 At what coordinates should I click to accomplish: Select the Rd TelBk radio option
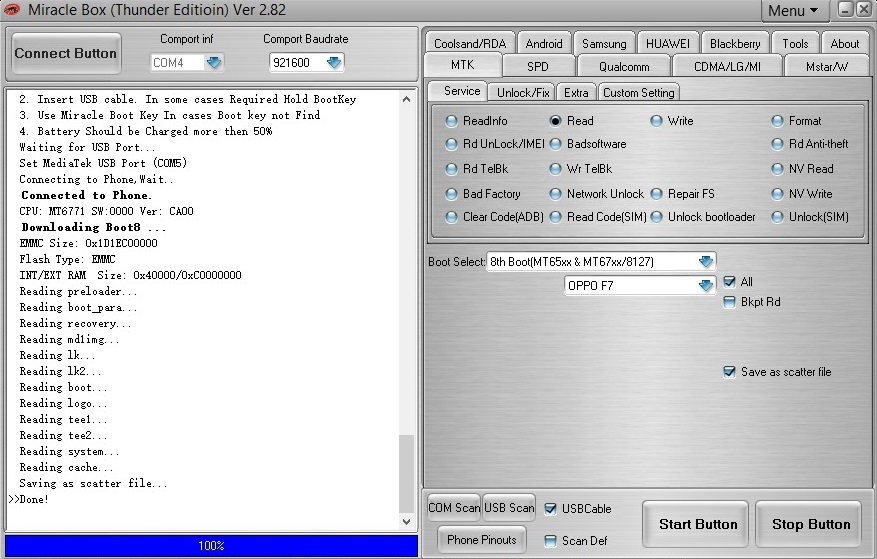(451, 168)
